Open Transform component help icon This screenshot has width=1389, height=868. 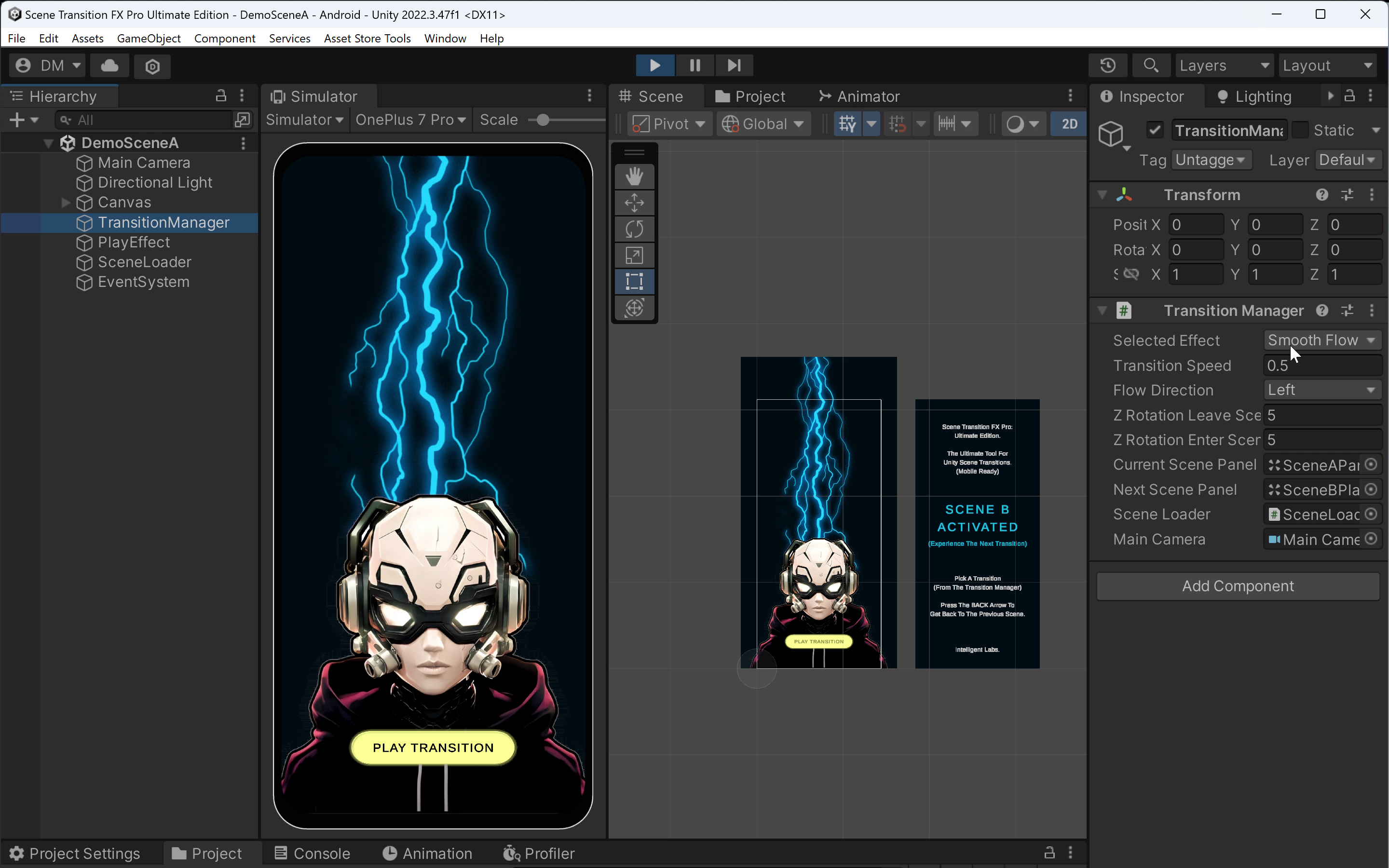coord(1322,195)
